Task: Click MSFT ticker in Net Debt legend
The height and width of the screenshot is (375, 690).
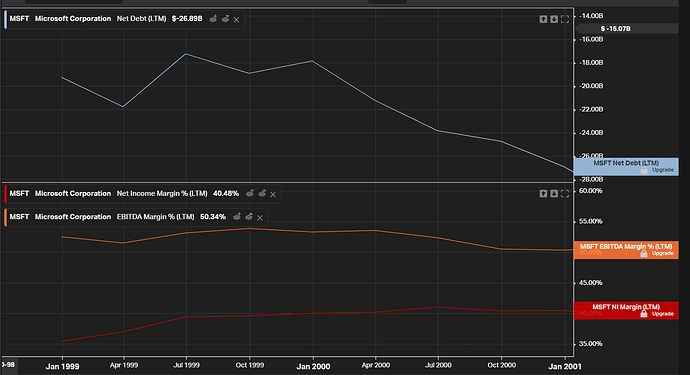Action: (x=19, y=18)
